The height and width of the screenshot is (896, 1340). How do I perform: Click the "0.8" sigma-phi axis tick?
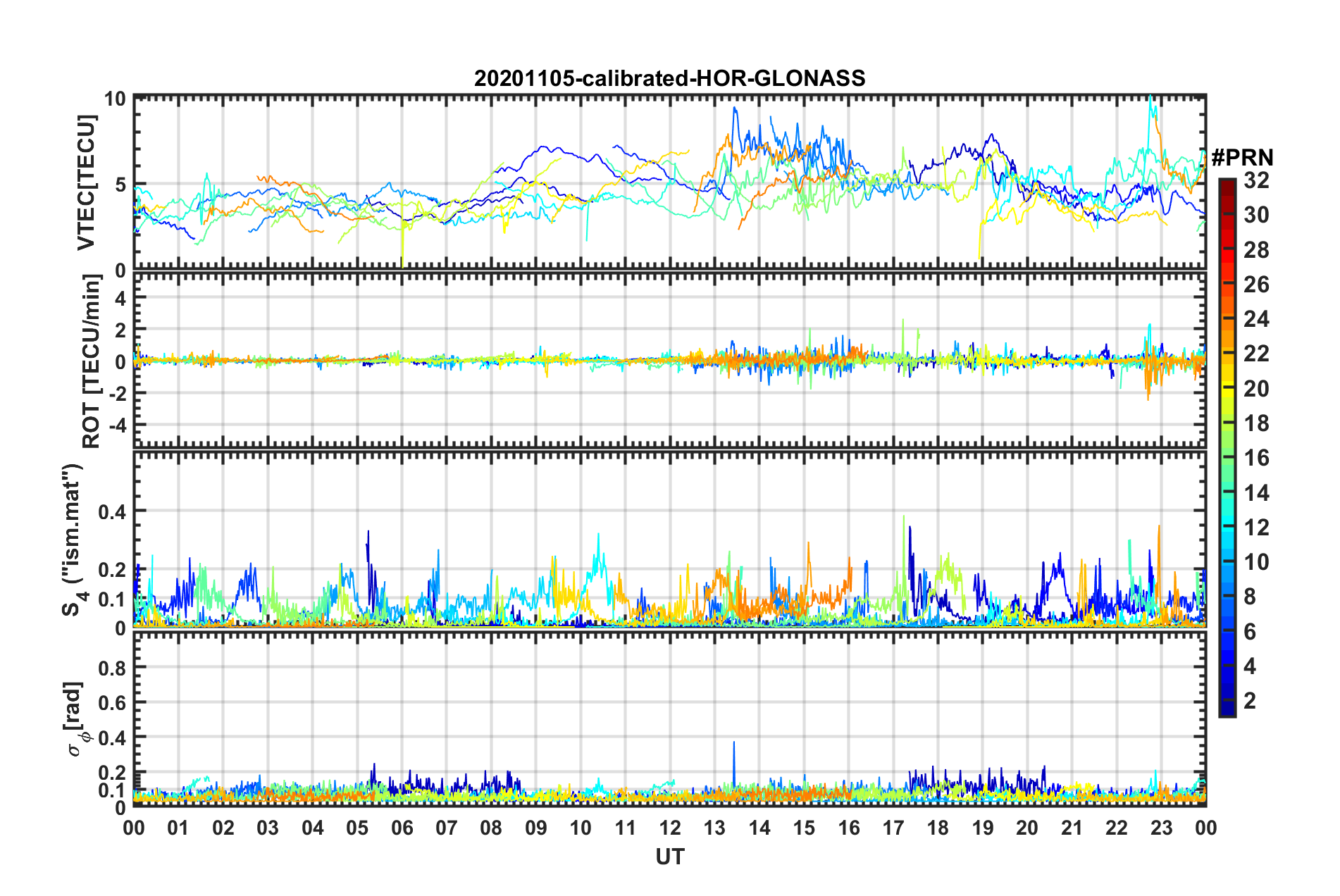pos(112,668)
